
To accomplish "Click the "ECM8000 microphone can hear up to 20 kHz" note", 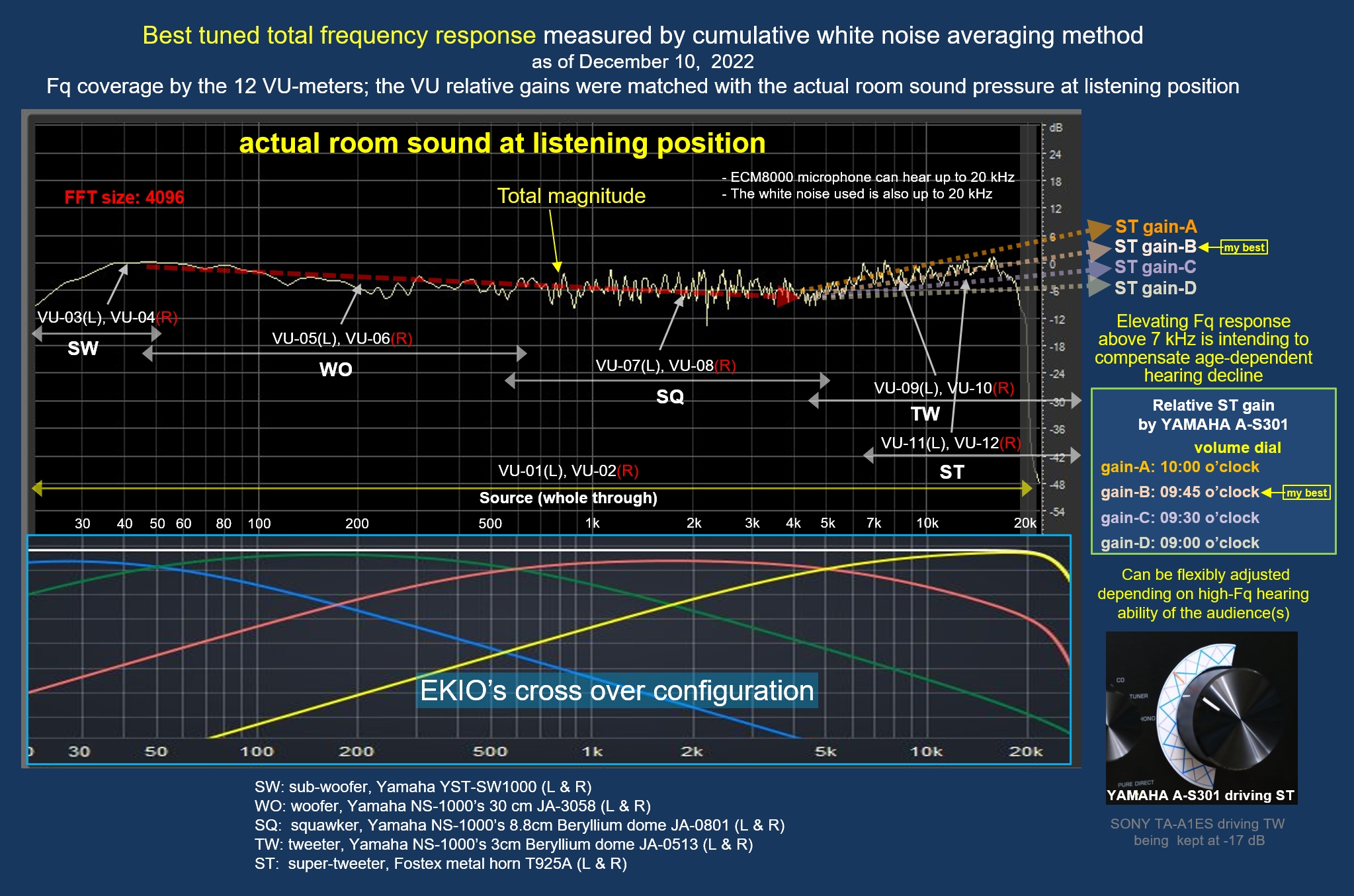I will pyautogui.click(x=868, y=177).
